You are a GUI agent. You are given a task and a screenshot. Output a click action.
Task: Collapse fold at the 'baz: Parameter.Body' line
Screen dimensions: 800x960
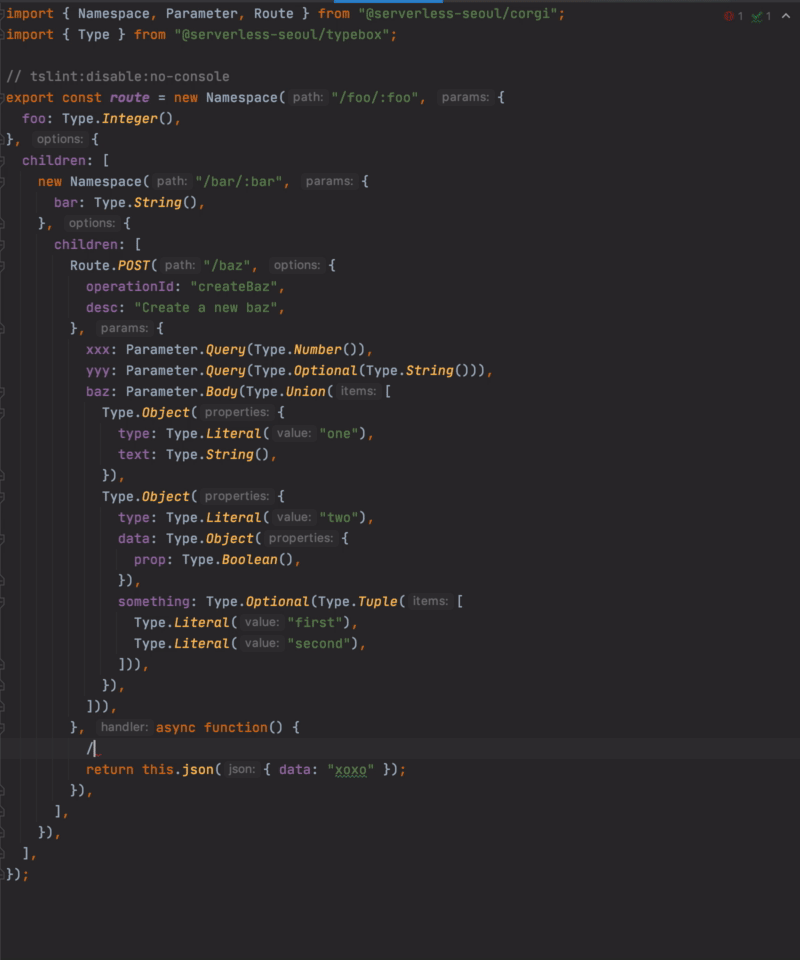click(x=2, y=392)
